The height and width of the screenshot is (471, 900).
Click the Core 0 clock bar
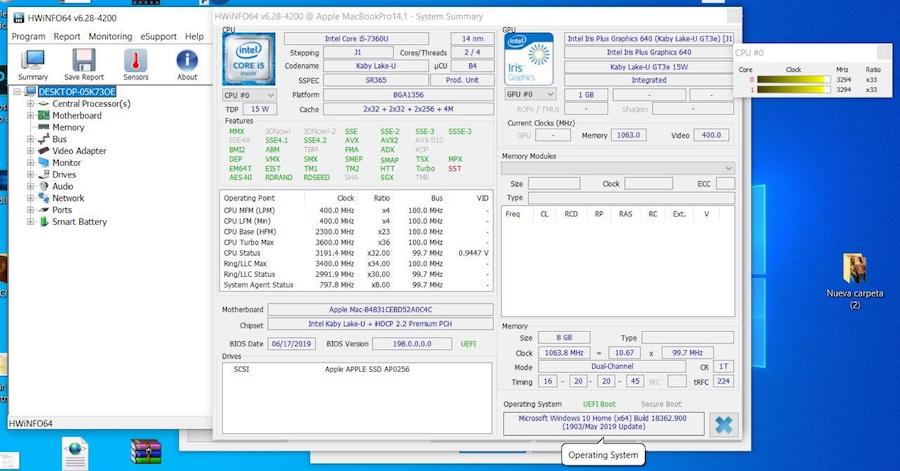pyautogui.click(x=794, y=79)
